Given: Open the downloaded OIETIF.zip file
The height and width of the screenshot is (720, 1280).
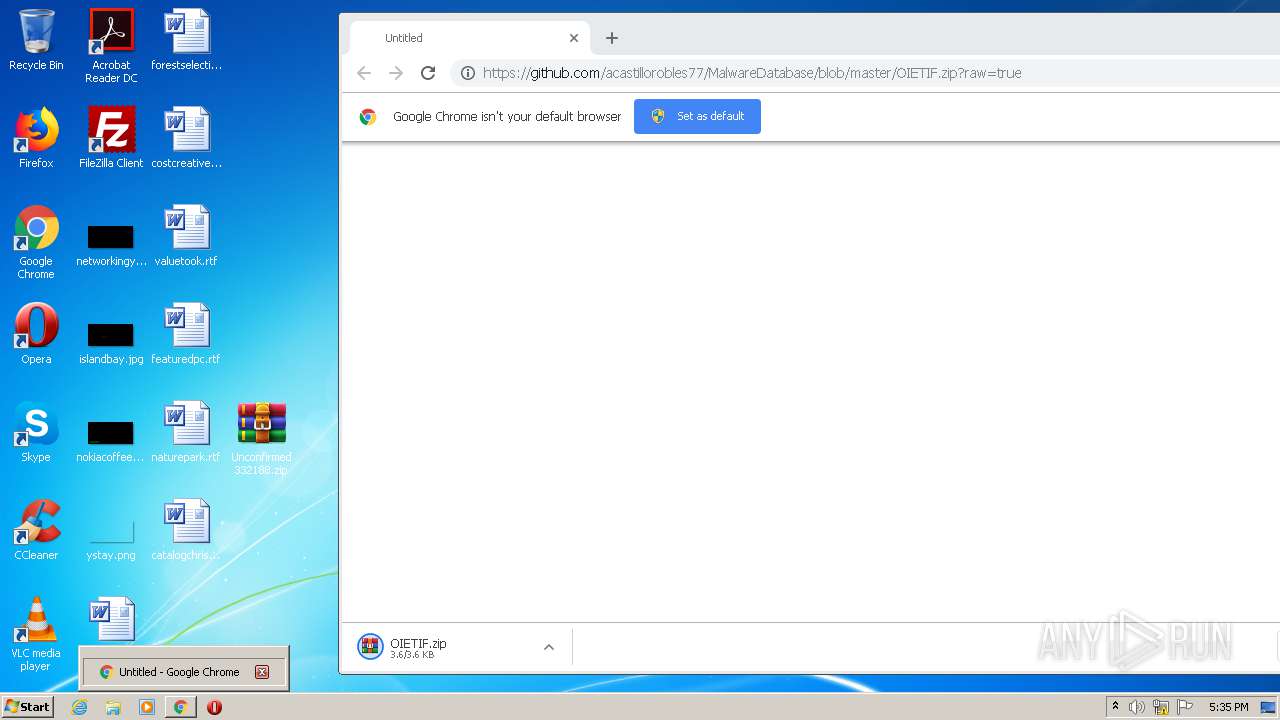Looking at the screenshot, I should [x=418, y=647].
